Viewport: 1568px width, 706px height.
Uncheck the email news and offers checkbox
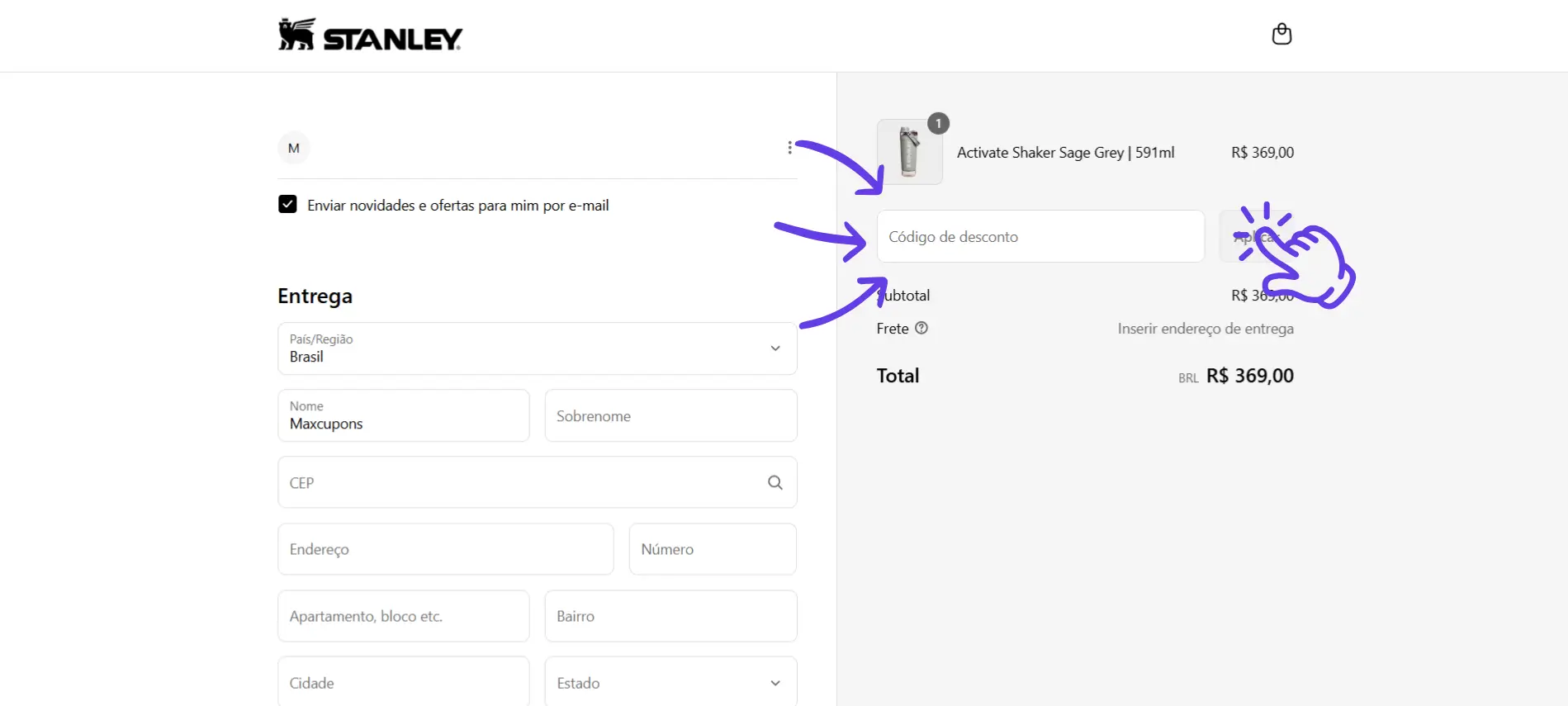click(287, 204)
